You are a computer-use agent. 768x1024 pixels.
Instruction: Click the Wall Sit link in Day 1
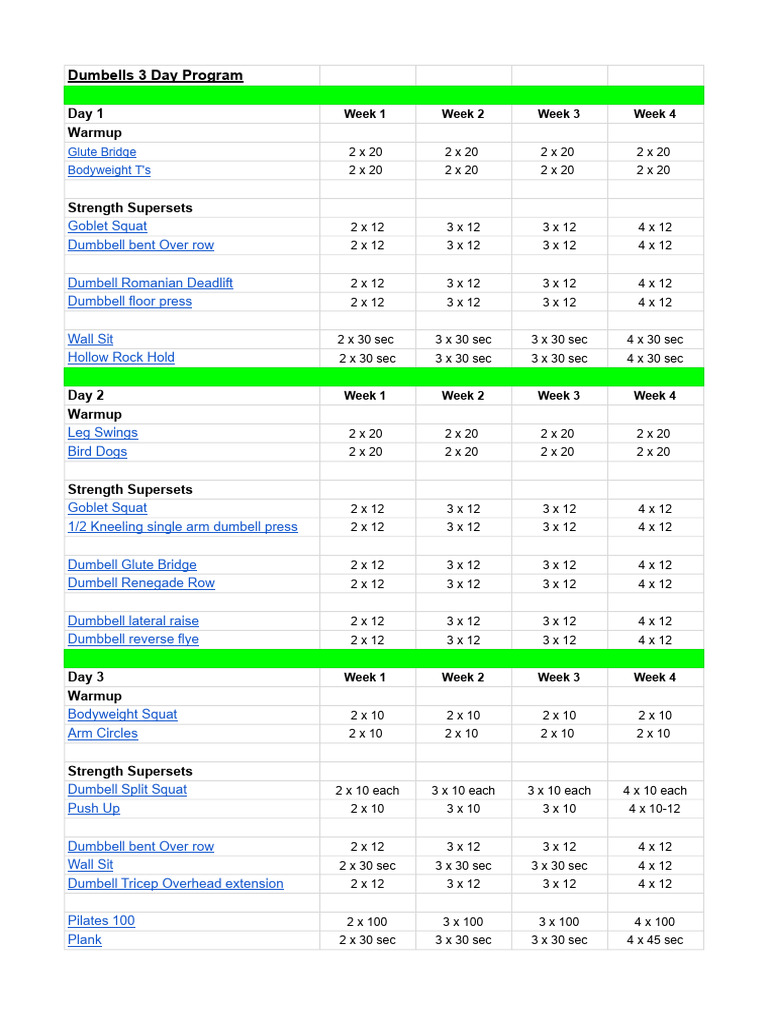[x=90, y=339]
